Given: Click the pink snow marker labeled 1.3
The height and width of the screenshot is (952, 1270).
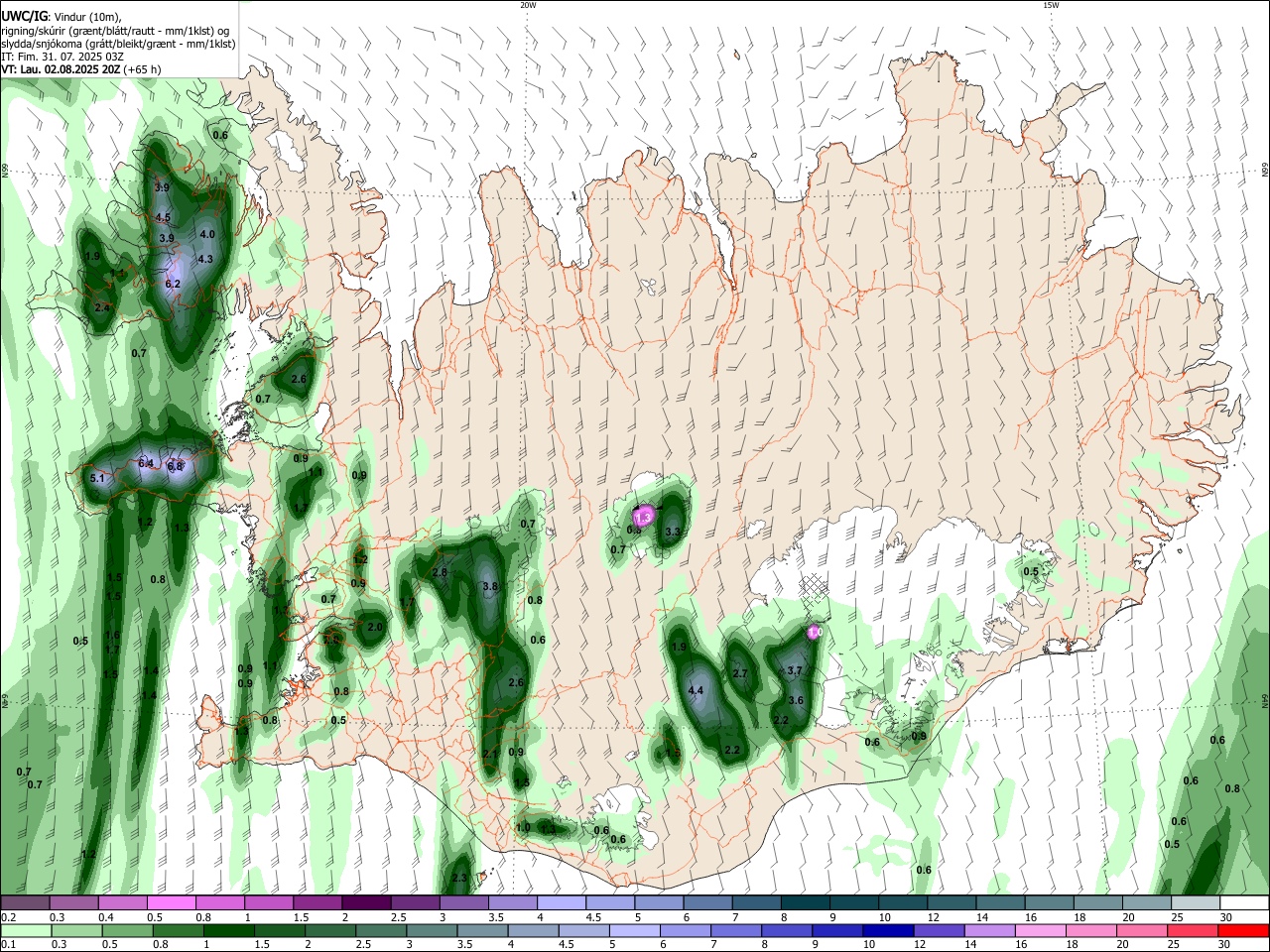Looking at the screenshot, I should click(x=643, y=517).
